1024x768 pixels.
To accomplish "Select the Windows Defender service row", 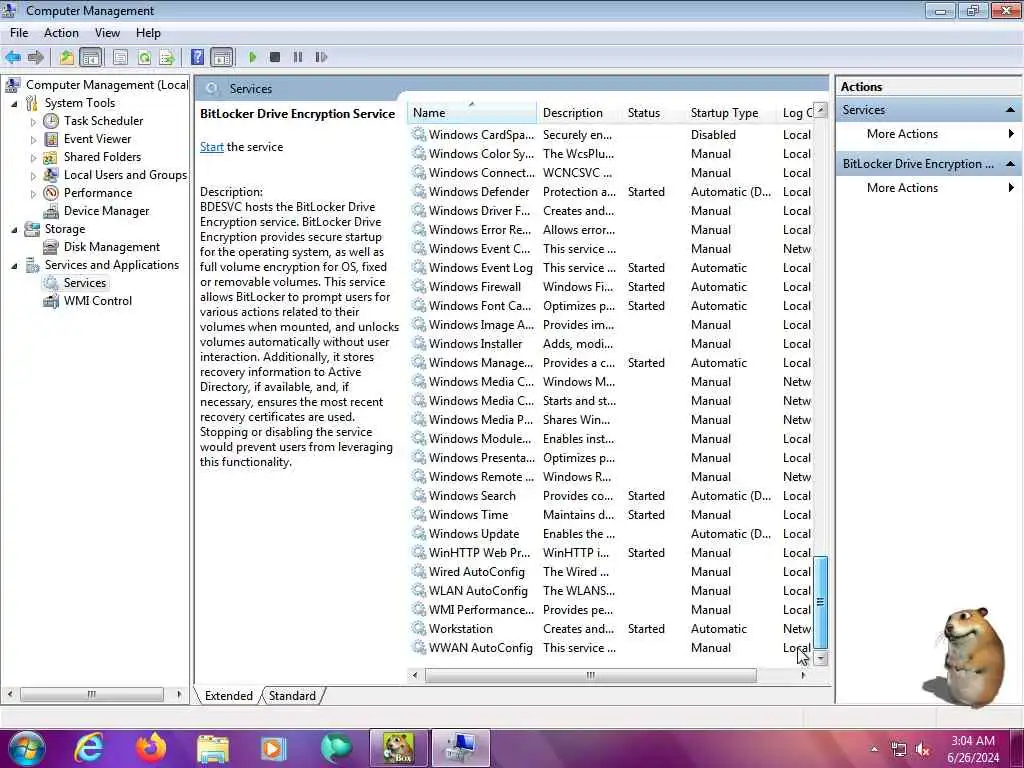I will pyautogui.click(x=611, y=192).
